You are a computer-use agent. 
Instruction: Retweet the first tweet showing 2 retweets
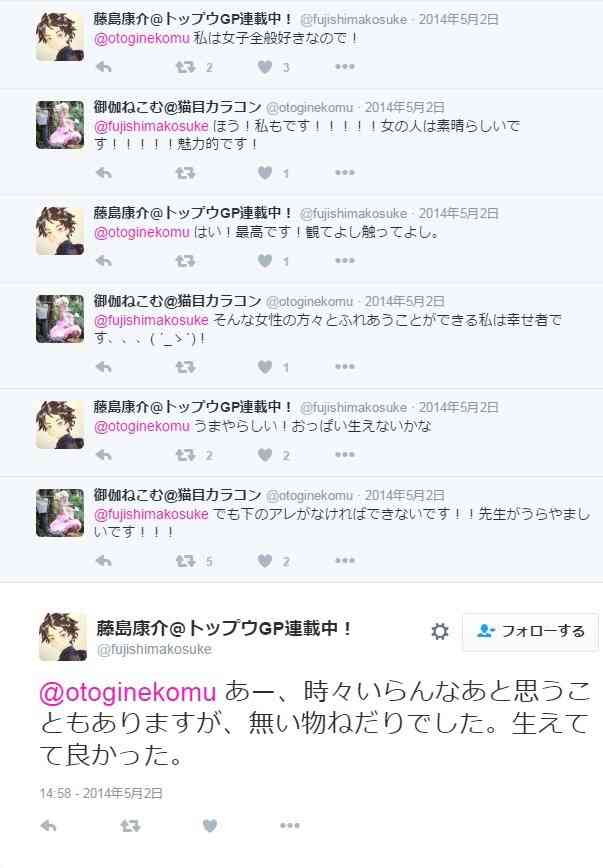(x=185, y=67)
